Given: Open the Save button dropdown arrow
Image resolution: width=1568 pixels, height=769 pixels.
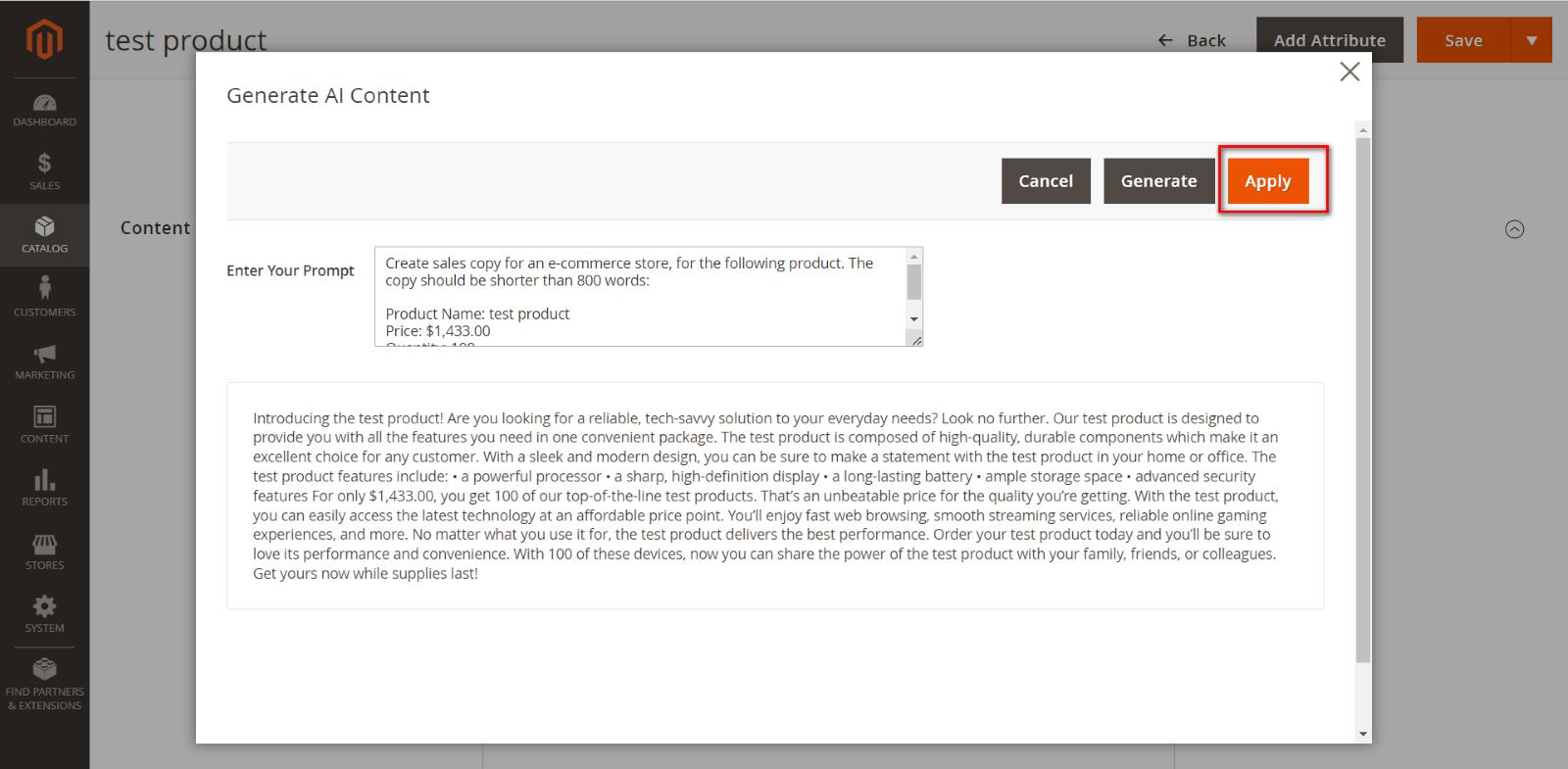Looking at the screenshot, I should (1532, 41).
